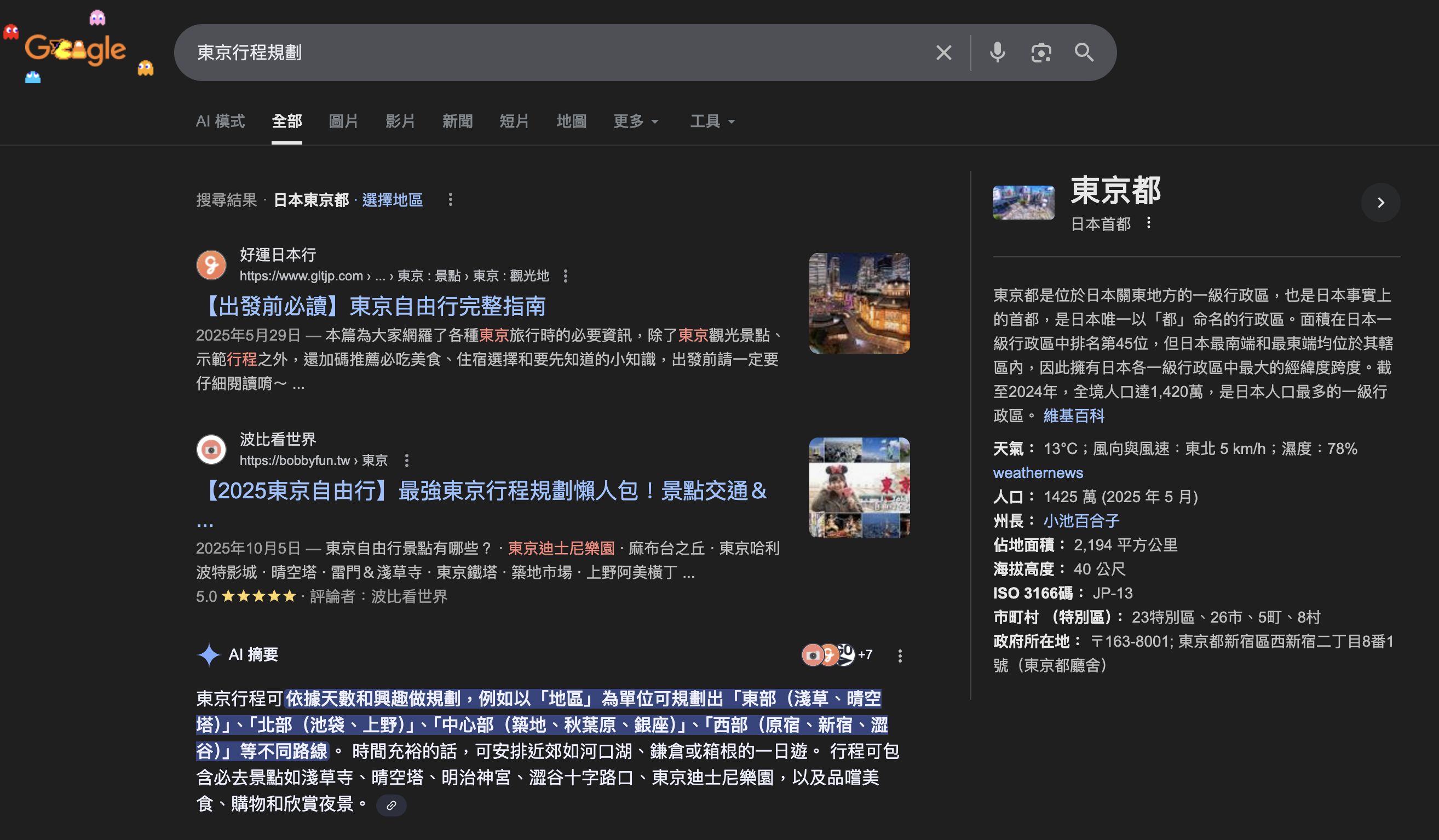Click the magnifier search button
1439x840 pixels.
click(1084, 53)
